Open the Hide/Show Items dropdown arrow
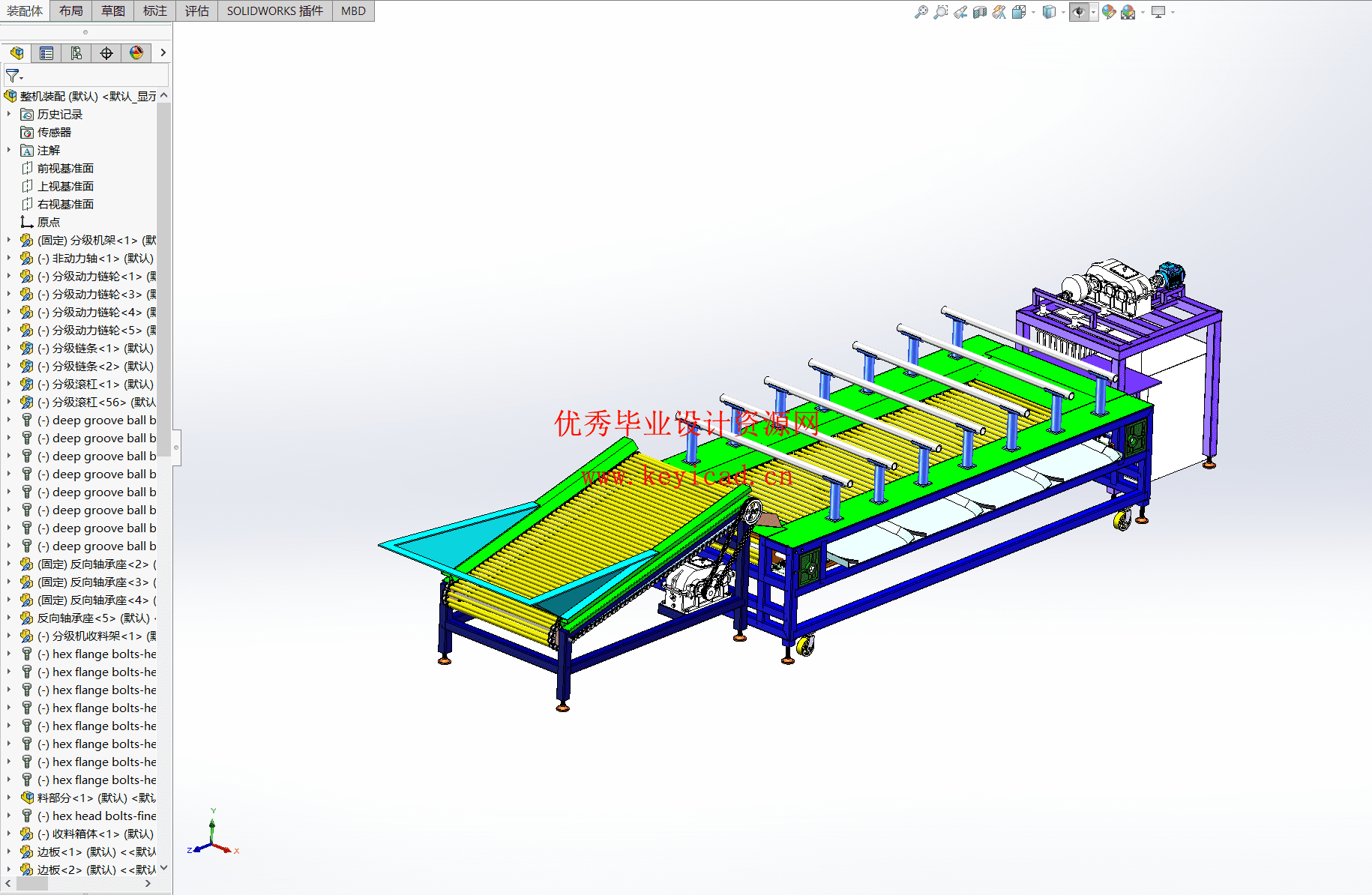 click(x=1093, y=12)
